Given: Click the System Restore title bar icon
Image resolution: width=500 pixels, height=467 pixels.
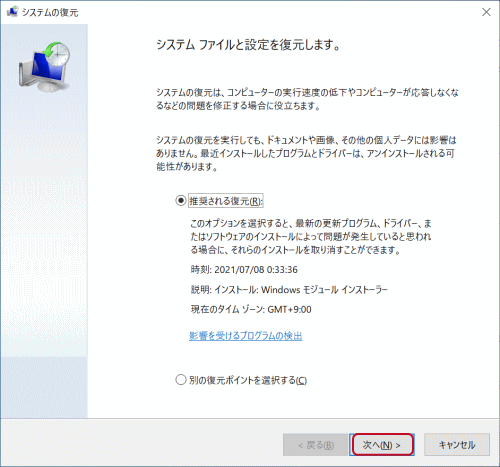Looking at the screenshot, I should tap(12, 12).
